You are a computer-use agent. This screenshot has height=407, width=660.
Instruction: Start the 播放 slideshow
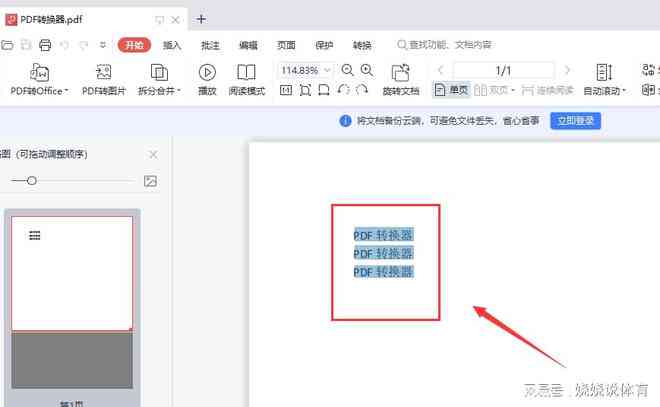pos(207,80)
